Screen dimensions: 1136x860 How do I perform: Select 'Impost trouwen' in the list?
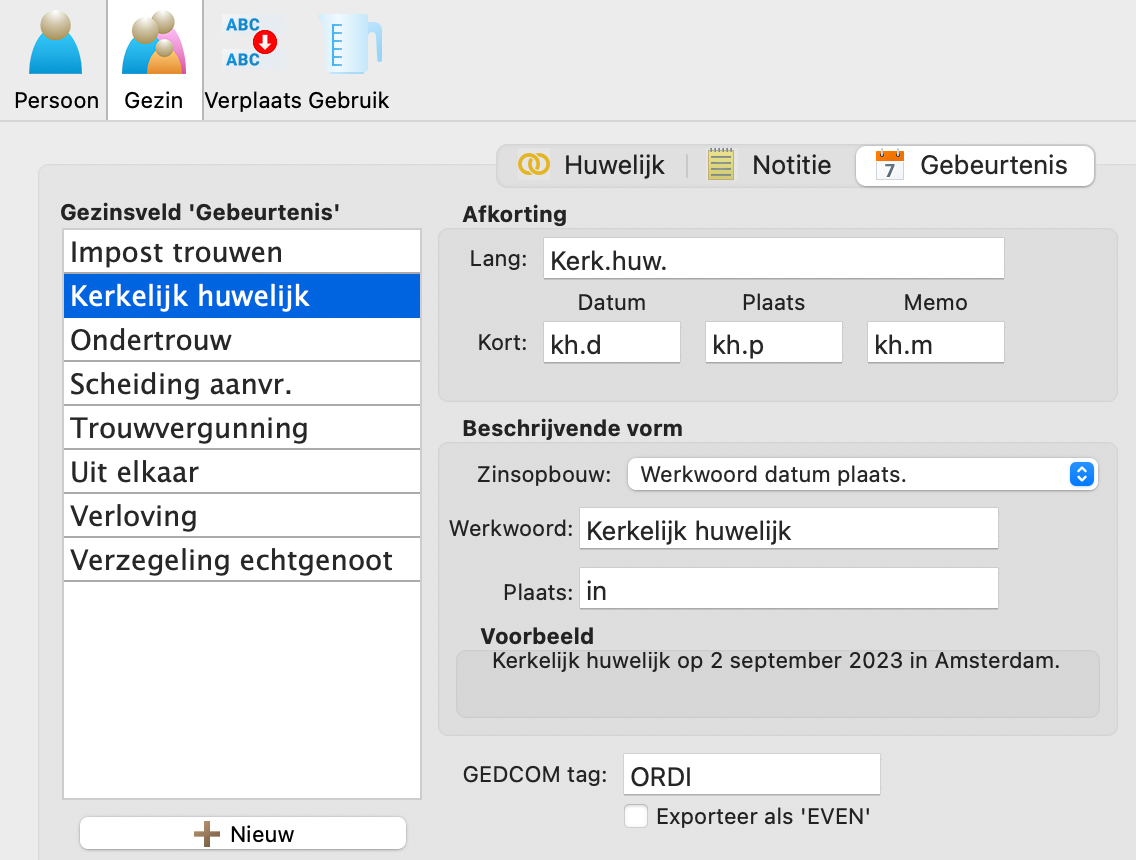coord(242,252)
